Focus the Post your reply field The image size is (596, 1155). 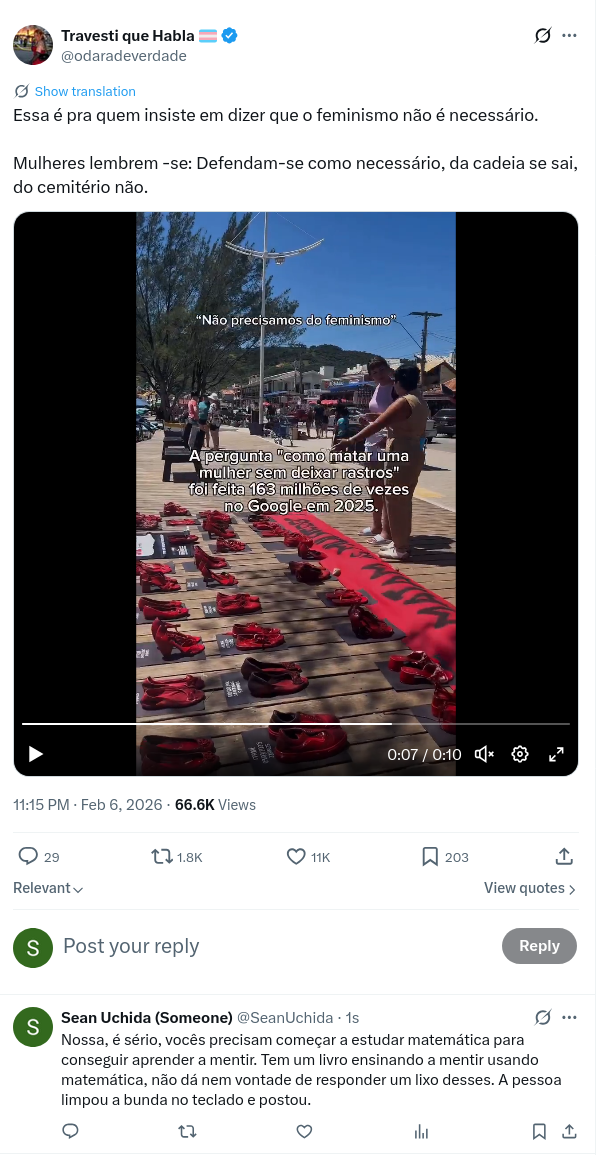273,946
